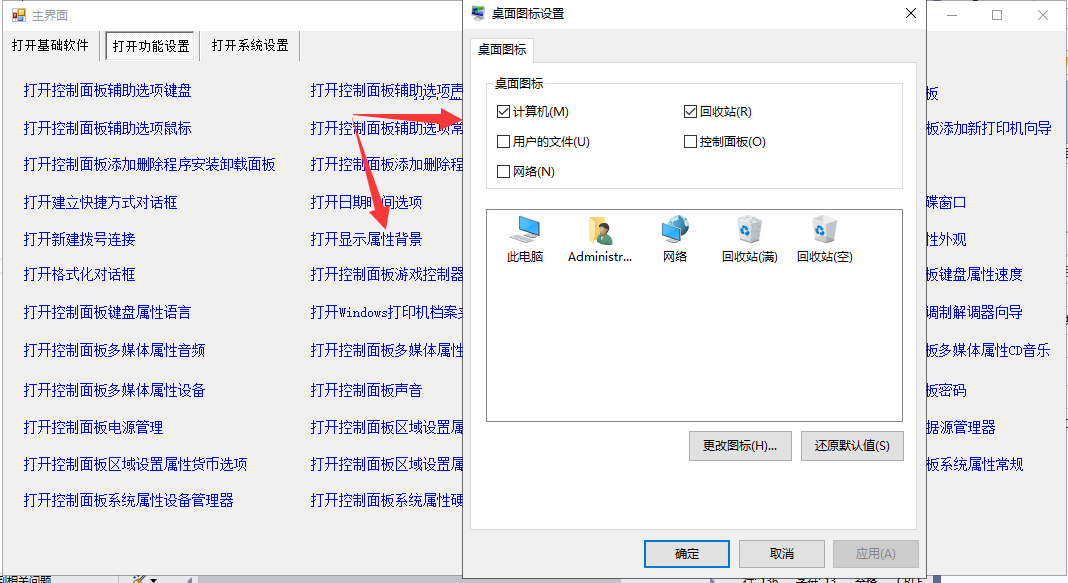Select the 回收站(满) full recycle bin icon
The height and width of the screenshot is (583, 1068).
749,230
